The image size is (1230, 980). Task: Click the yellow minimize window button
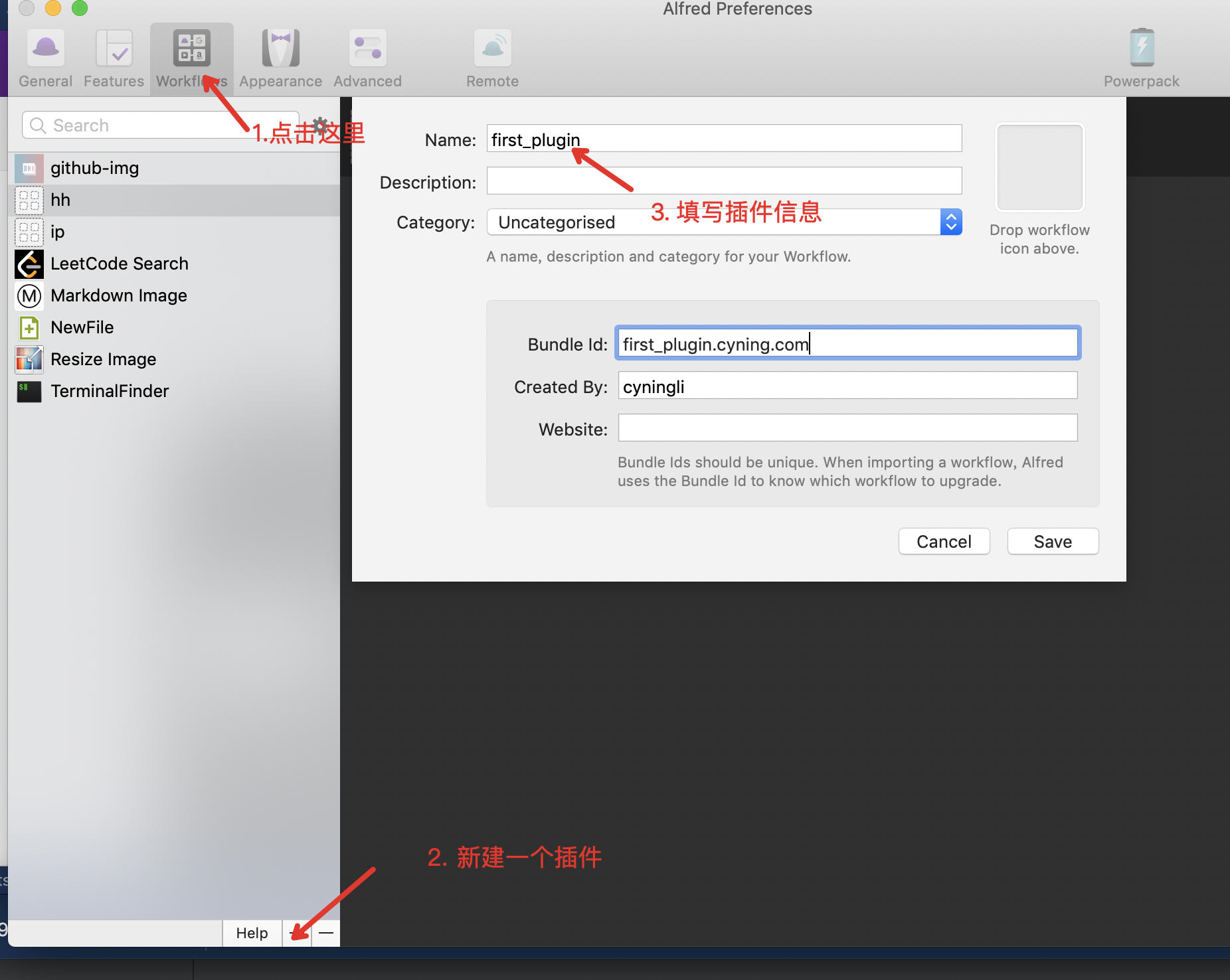pyautogui.click(x=53, y=8)
